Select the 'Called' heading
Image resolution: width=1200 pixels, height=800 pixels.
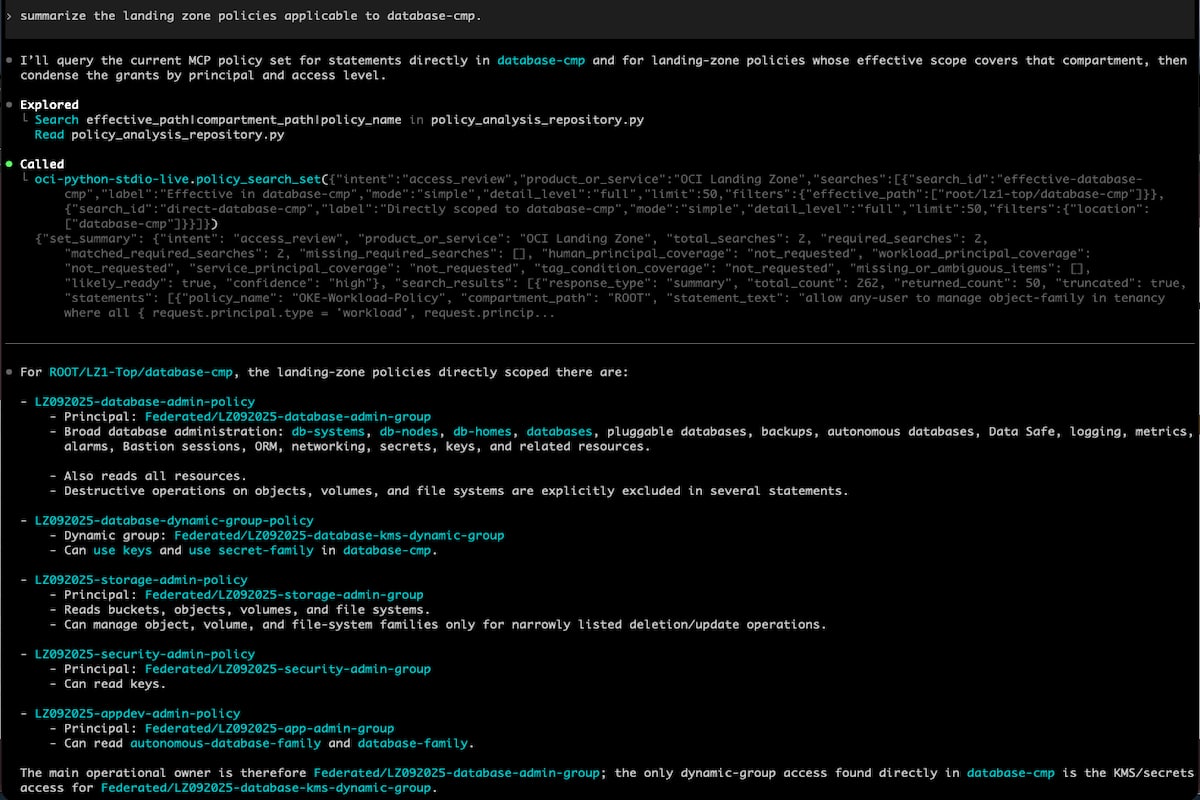click(42, 164)
